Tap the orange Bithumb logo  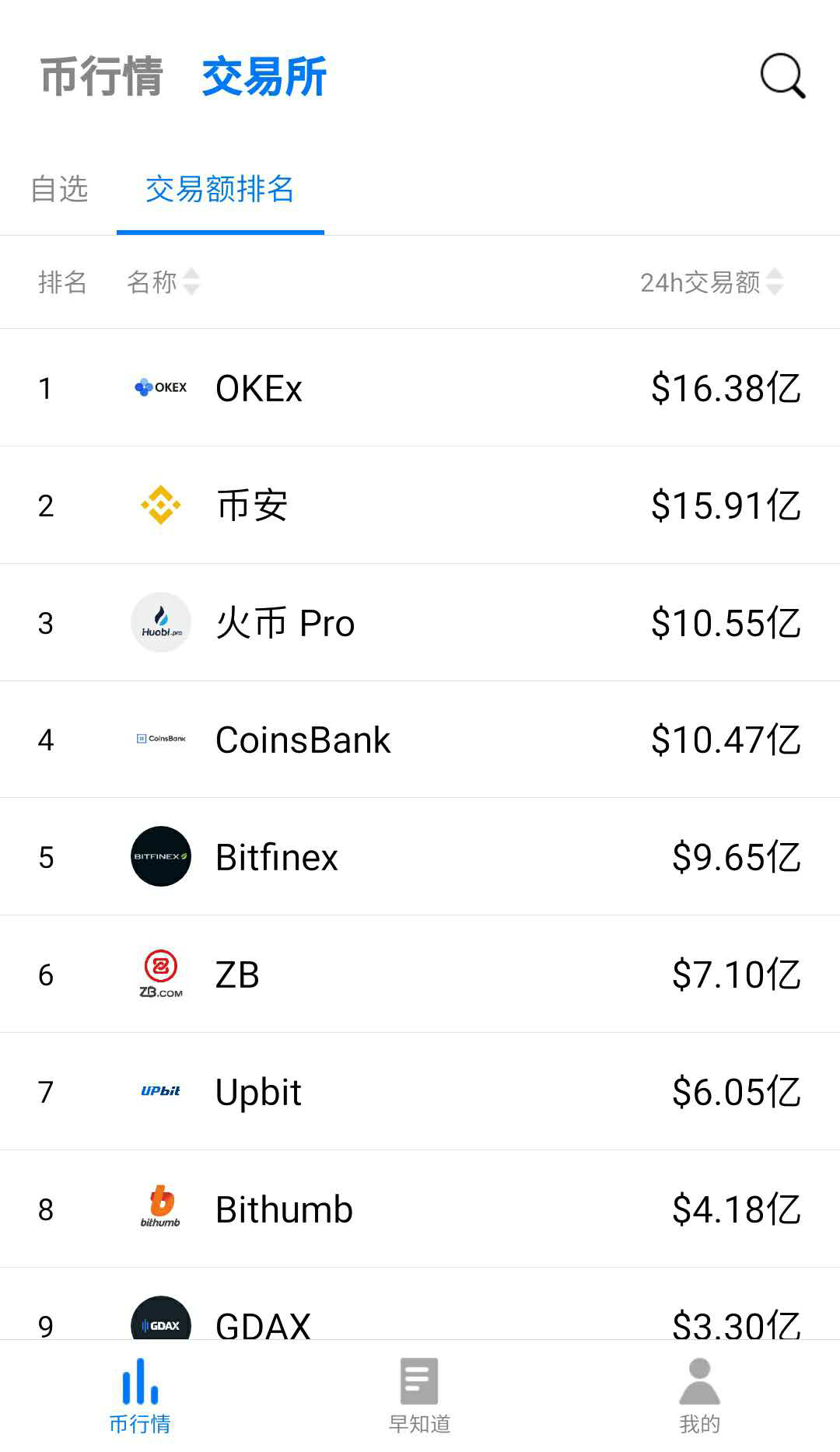coord(161,1208)
